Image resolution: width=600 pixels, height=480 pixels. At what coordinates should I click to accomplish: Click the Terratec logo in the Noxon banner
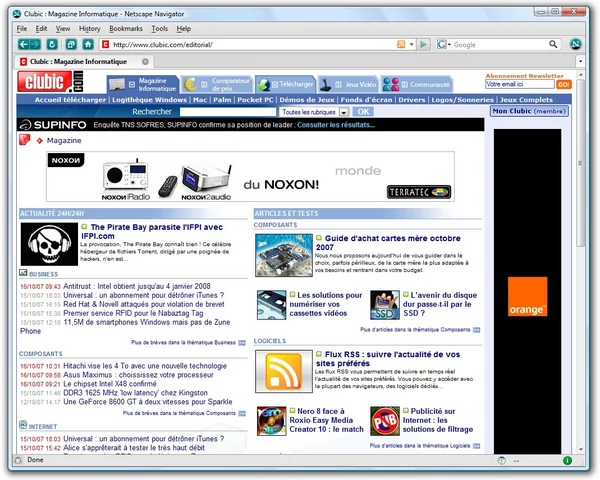click(419, 192)
